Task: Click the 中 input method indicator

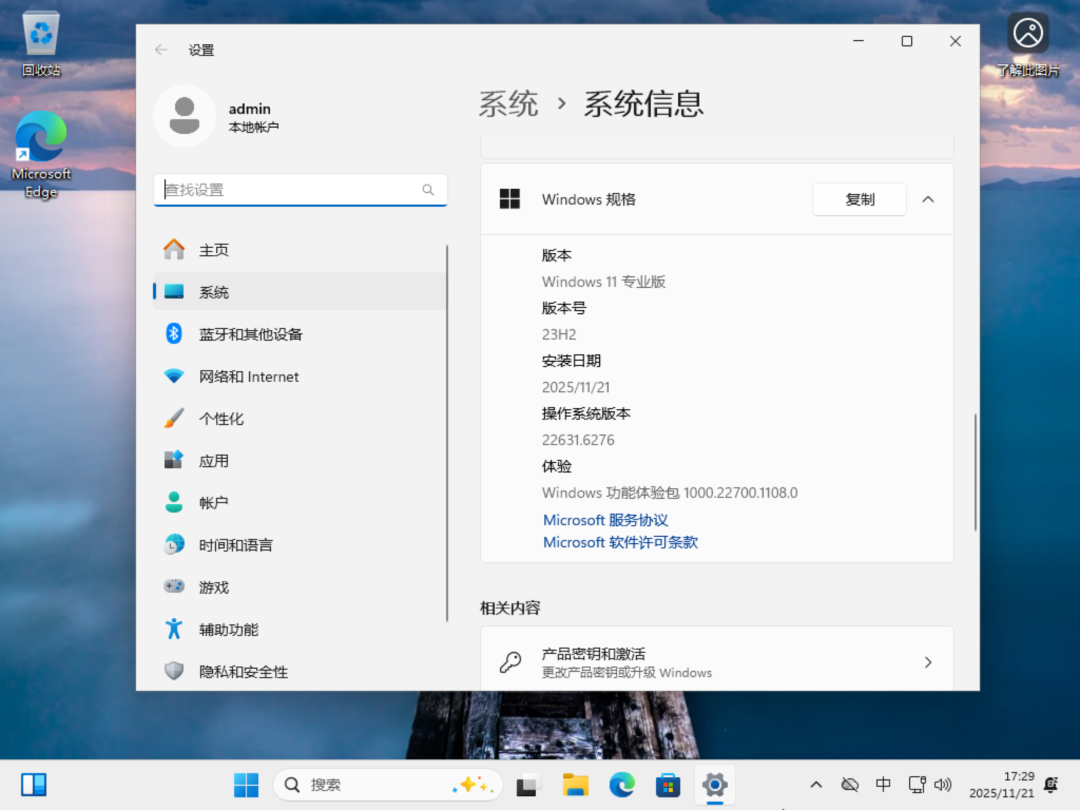Action: 883,785
